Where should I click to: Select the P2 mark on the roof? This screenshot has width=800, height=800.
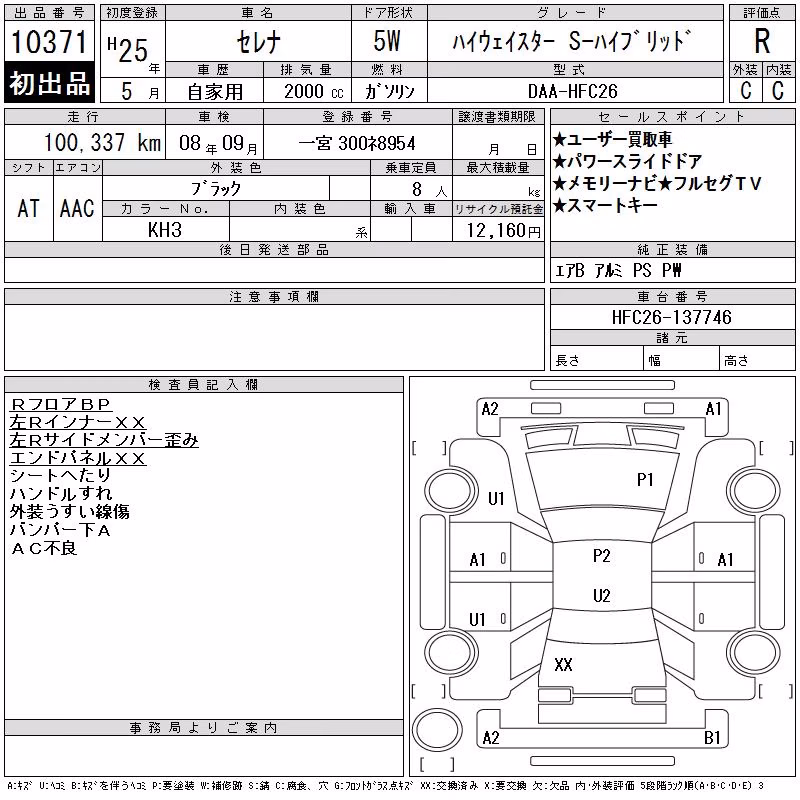click(x=602, y=556)
